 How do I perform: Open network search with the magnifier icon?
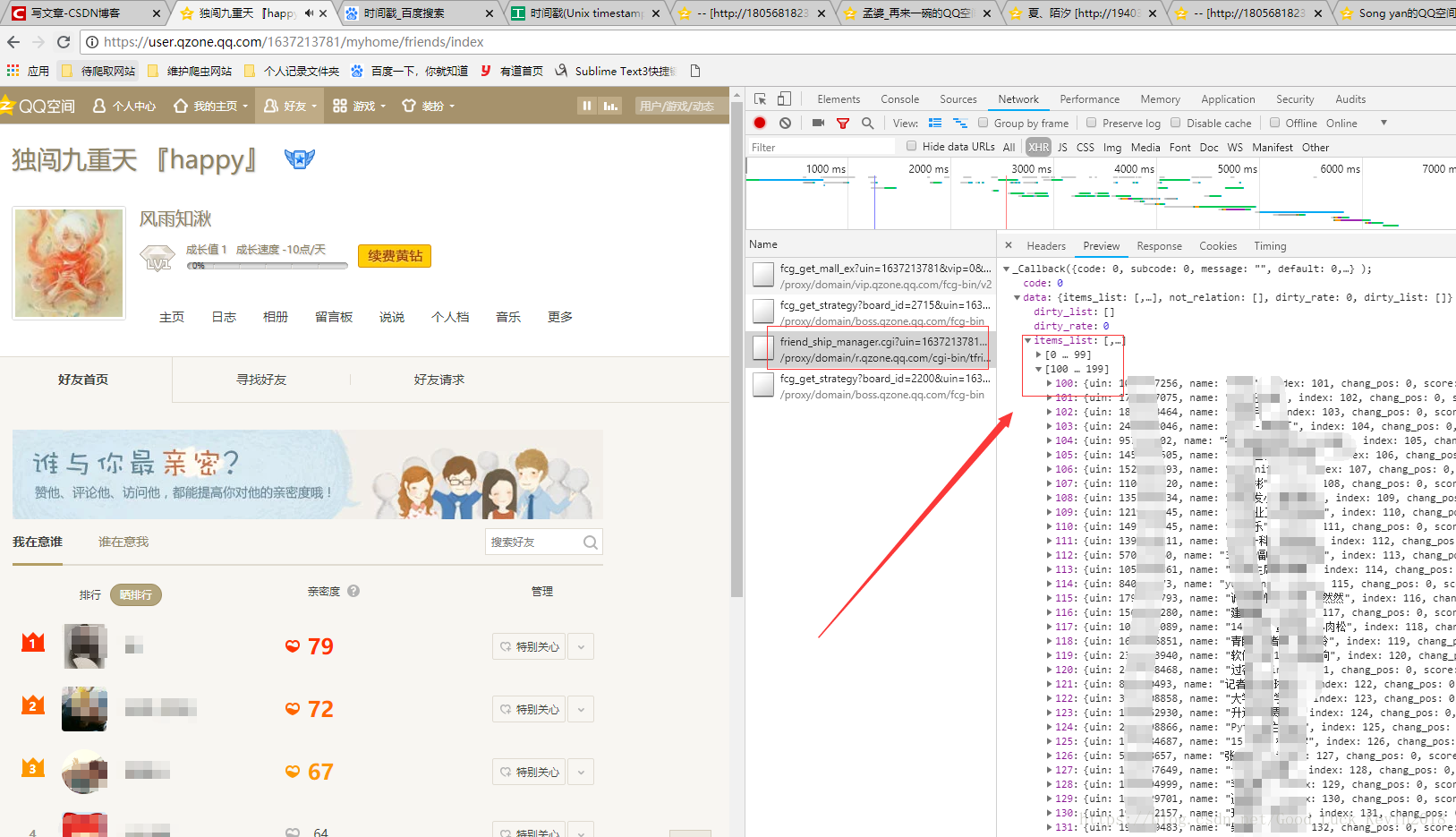867,124
